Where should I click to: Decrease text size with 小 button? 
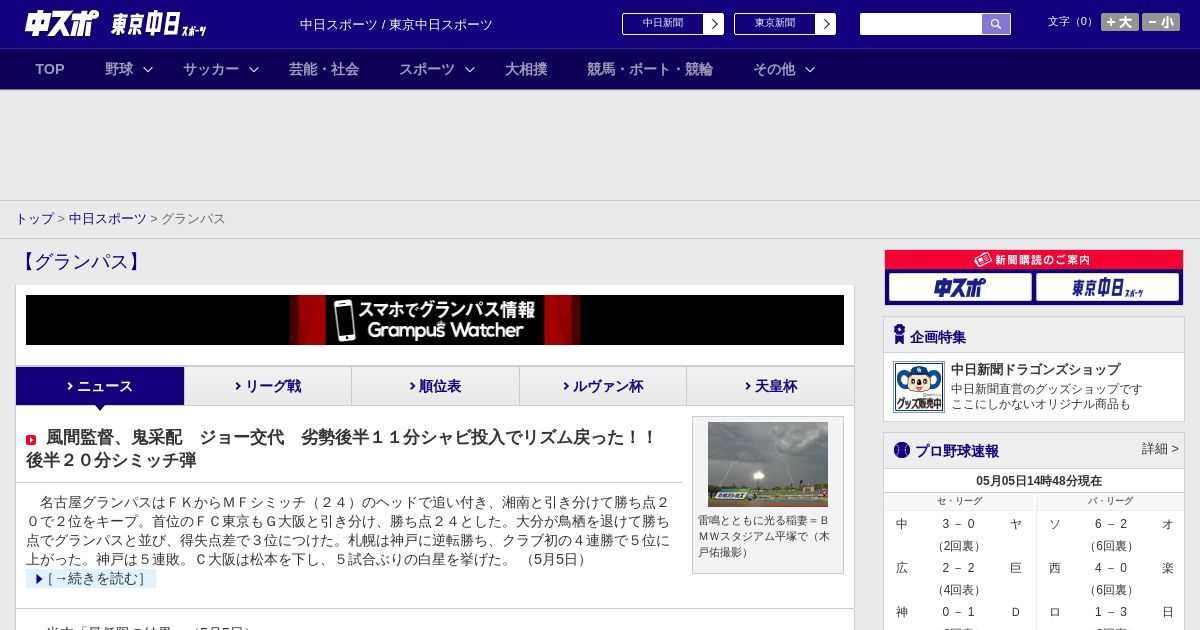1161,22
